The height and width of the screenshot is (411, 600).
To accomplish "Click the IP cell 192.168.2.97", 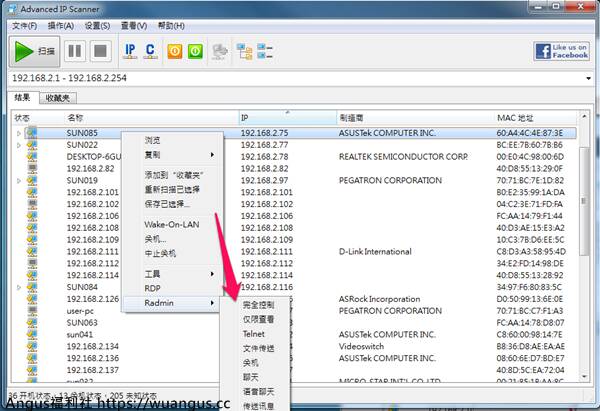I will [264, 180].
